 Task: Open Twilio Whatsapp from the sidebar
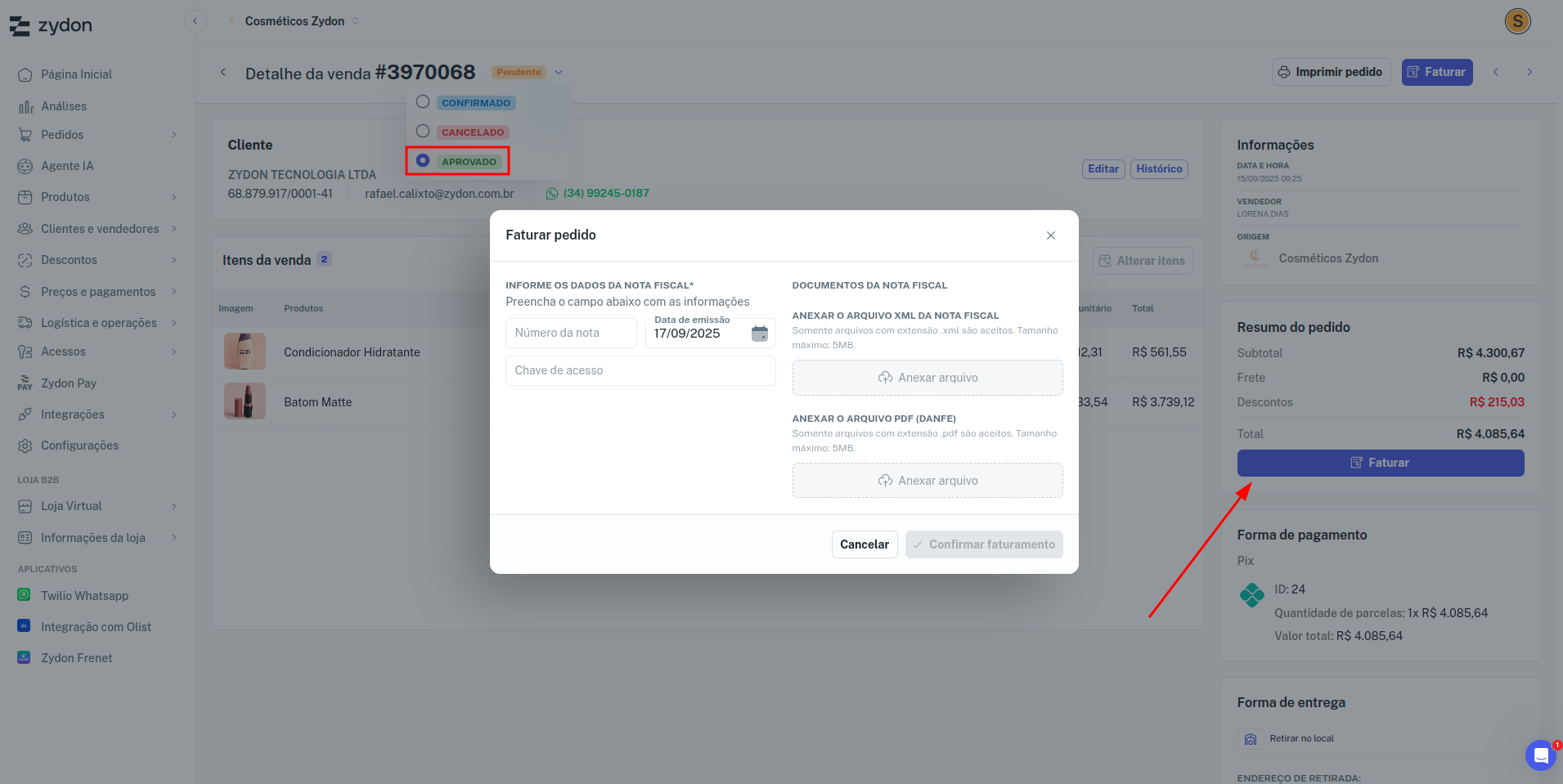[x=85, y=596]
